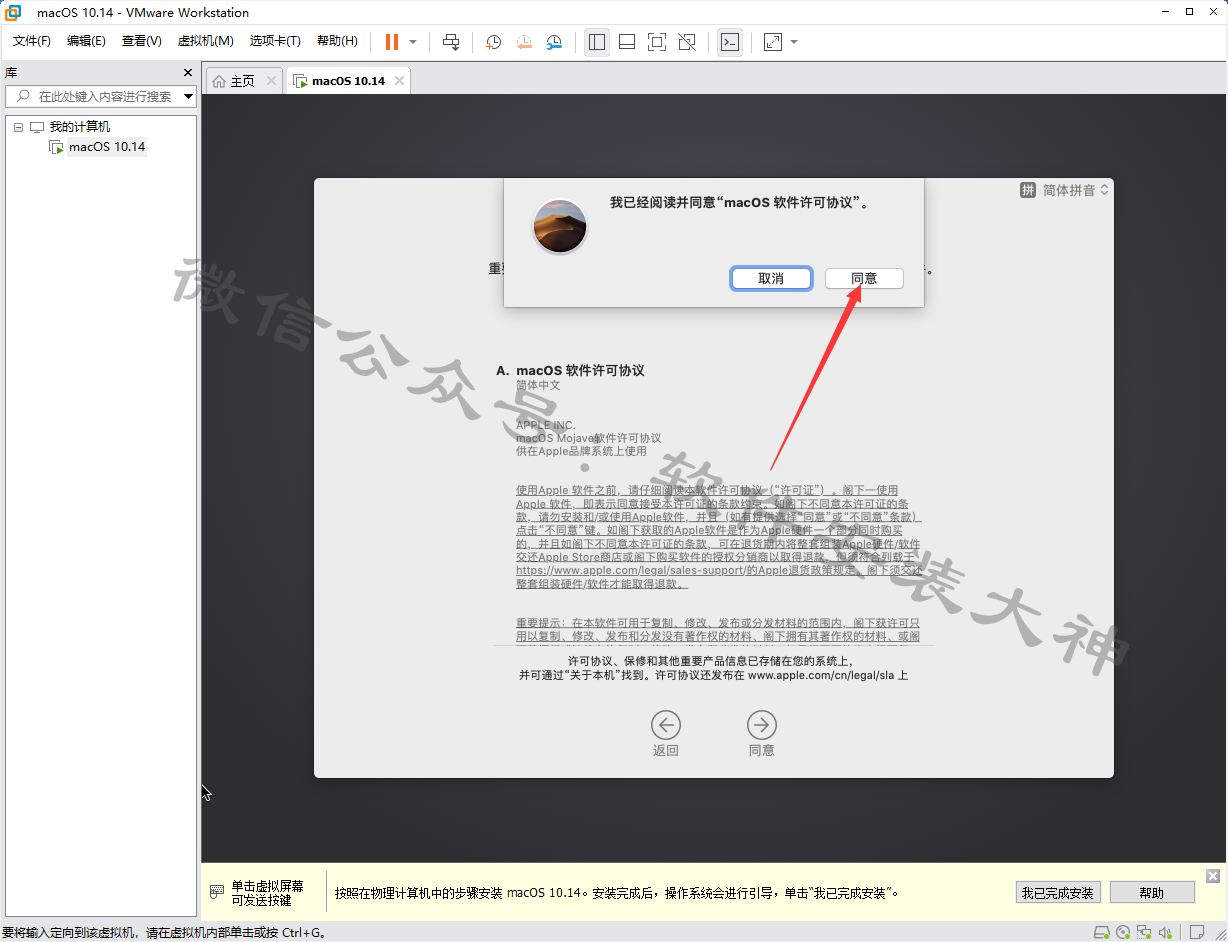This screenshot has width=1228, height=942.
Task: Click the 帮助 button in install bar
Action: pos(1152,892)
